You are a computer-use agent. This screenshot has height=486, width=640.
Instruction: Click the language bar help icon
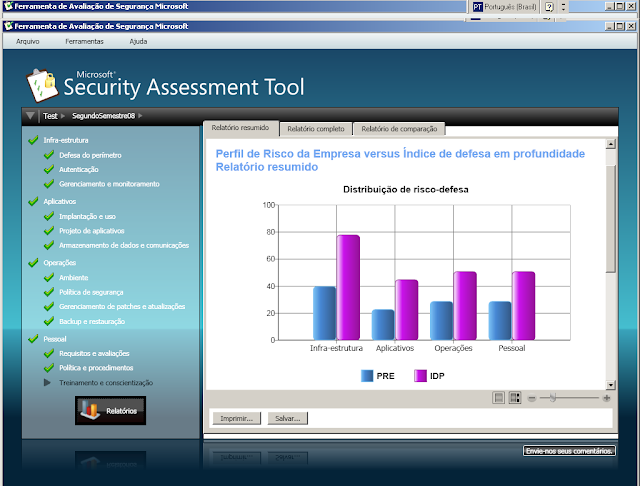[x=549, y=7]
